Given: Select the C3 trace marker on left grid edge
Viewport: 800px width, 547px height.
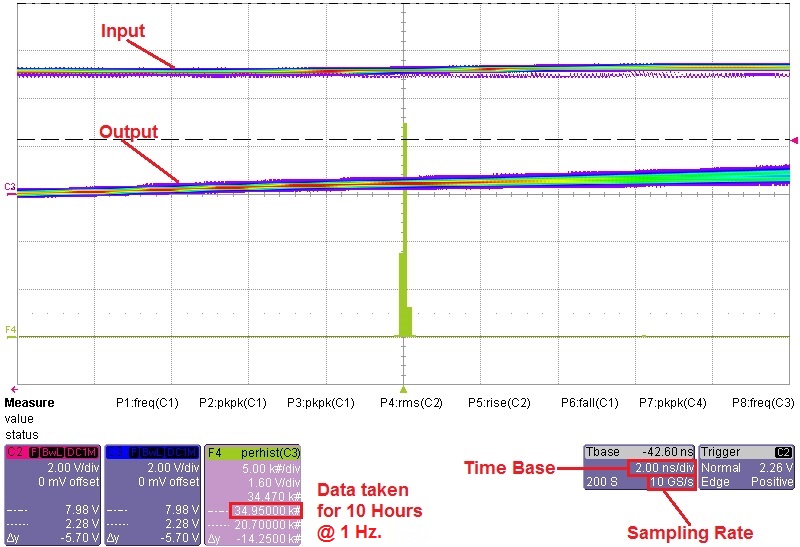Looking at the screenshot, I should coord(10,188).
